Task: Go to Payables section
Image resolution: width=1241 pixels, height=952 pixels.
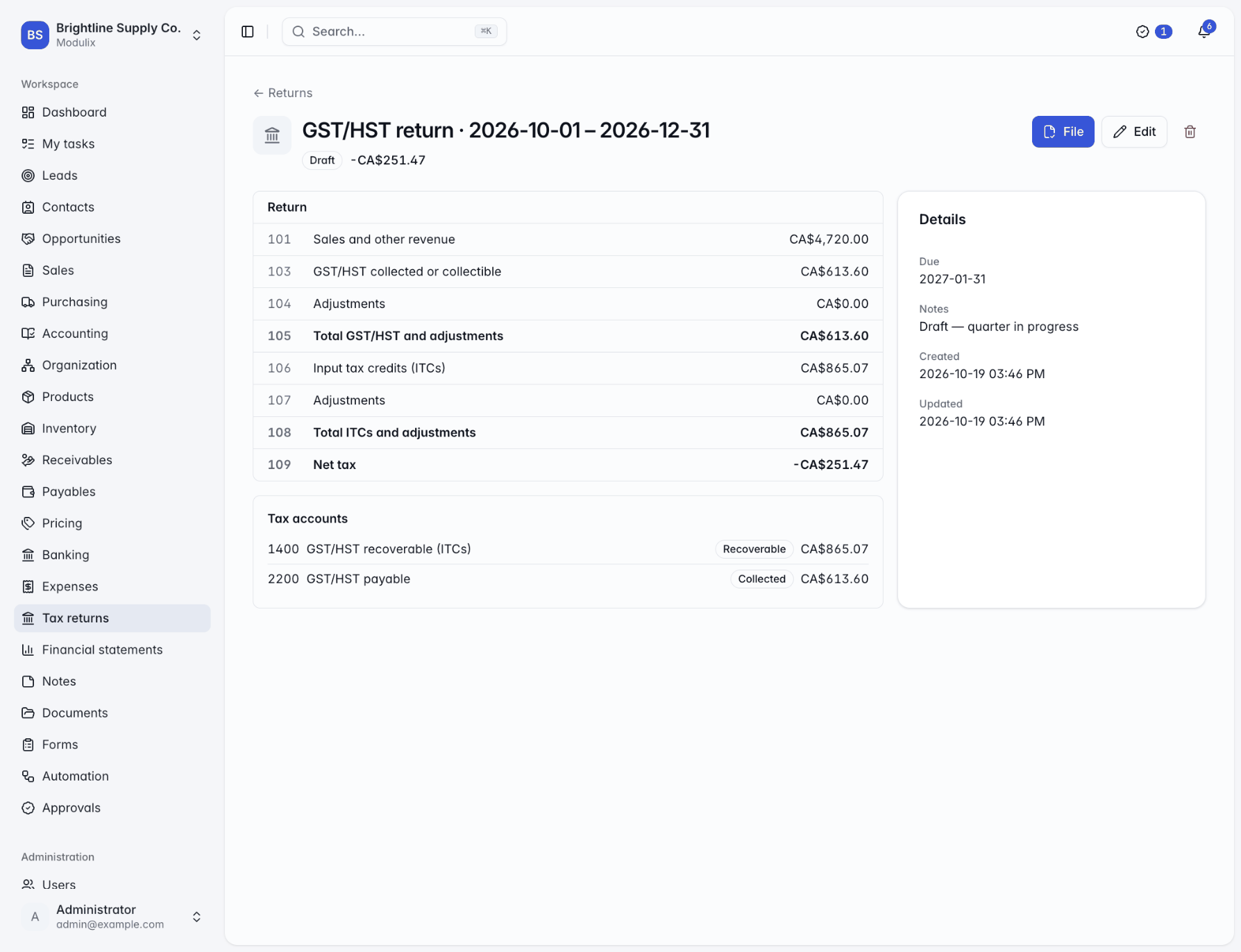Action: 112,492
